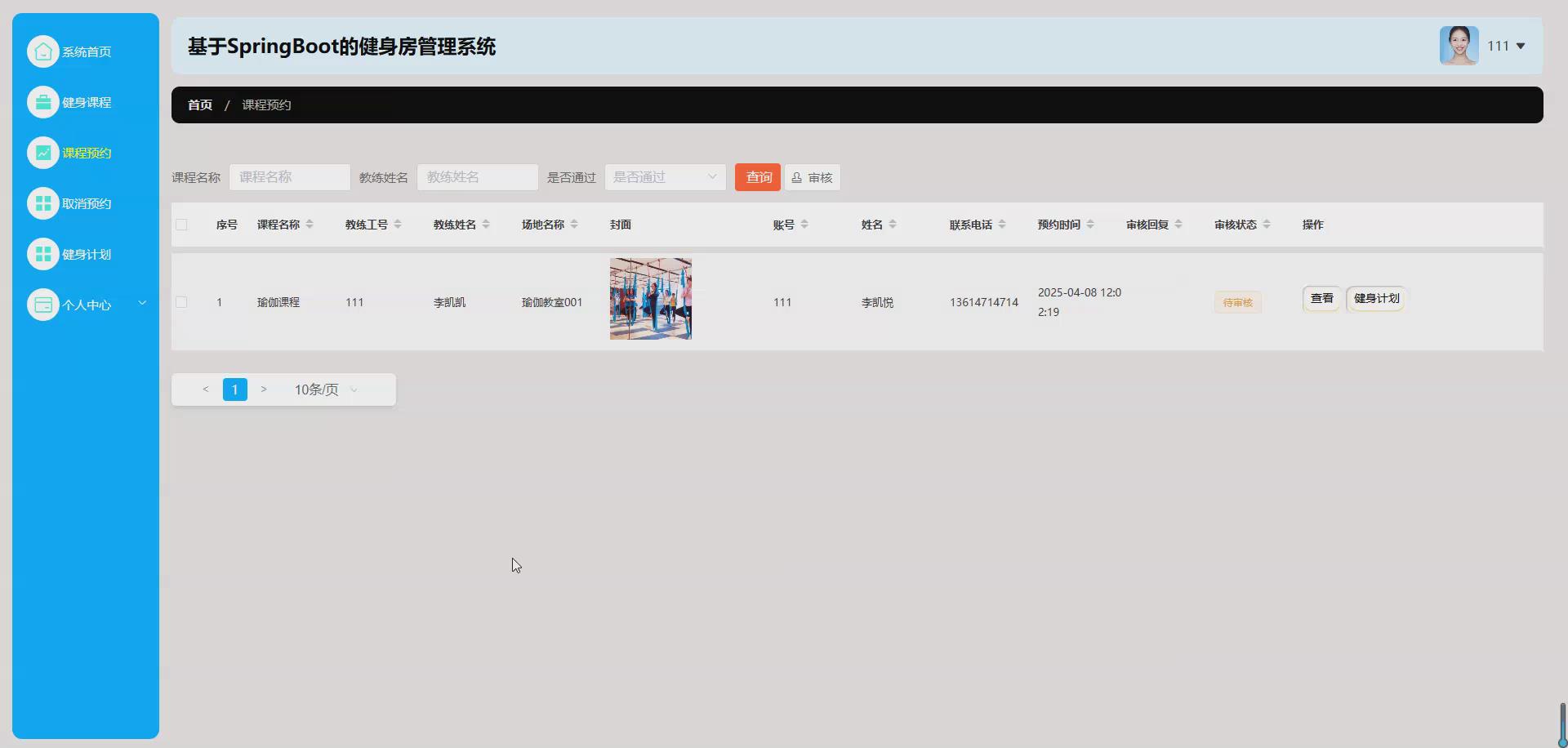The height and width of the screenshot is (748, 1568).
Task: Open the 健身课程 section from sidebar
Action: [43, 101]
